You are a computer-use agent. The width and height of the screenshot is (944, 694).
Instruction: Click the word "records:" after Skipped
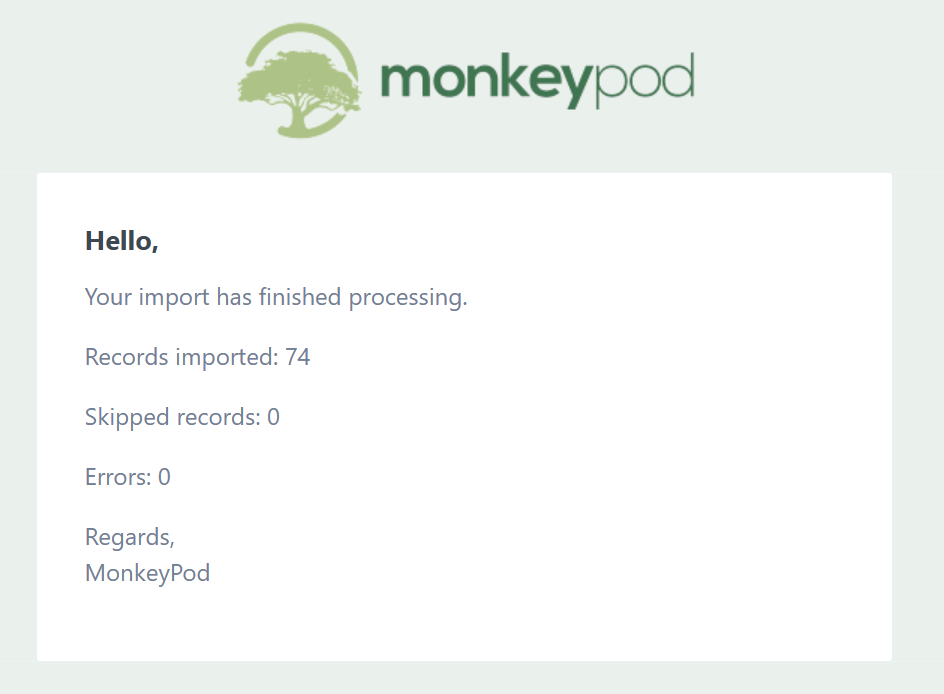pos(218,417)
